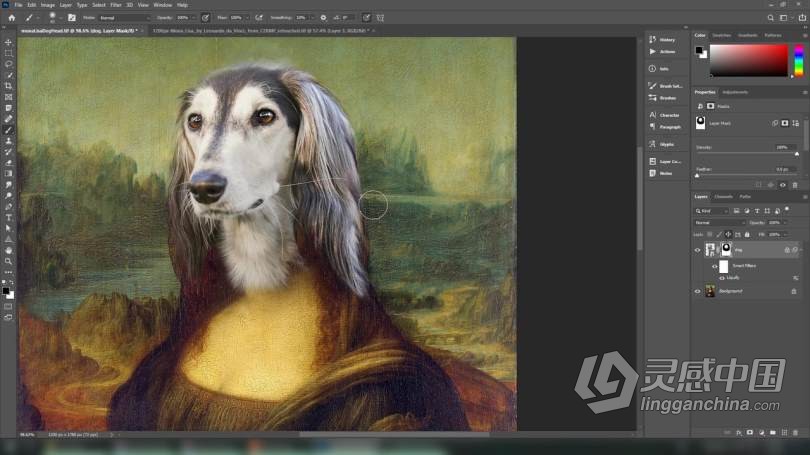Viewport: 810px width, 455px height.
Task: Open the Opacity slider dropdown in options bar
Action: (194, 18)
